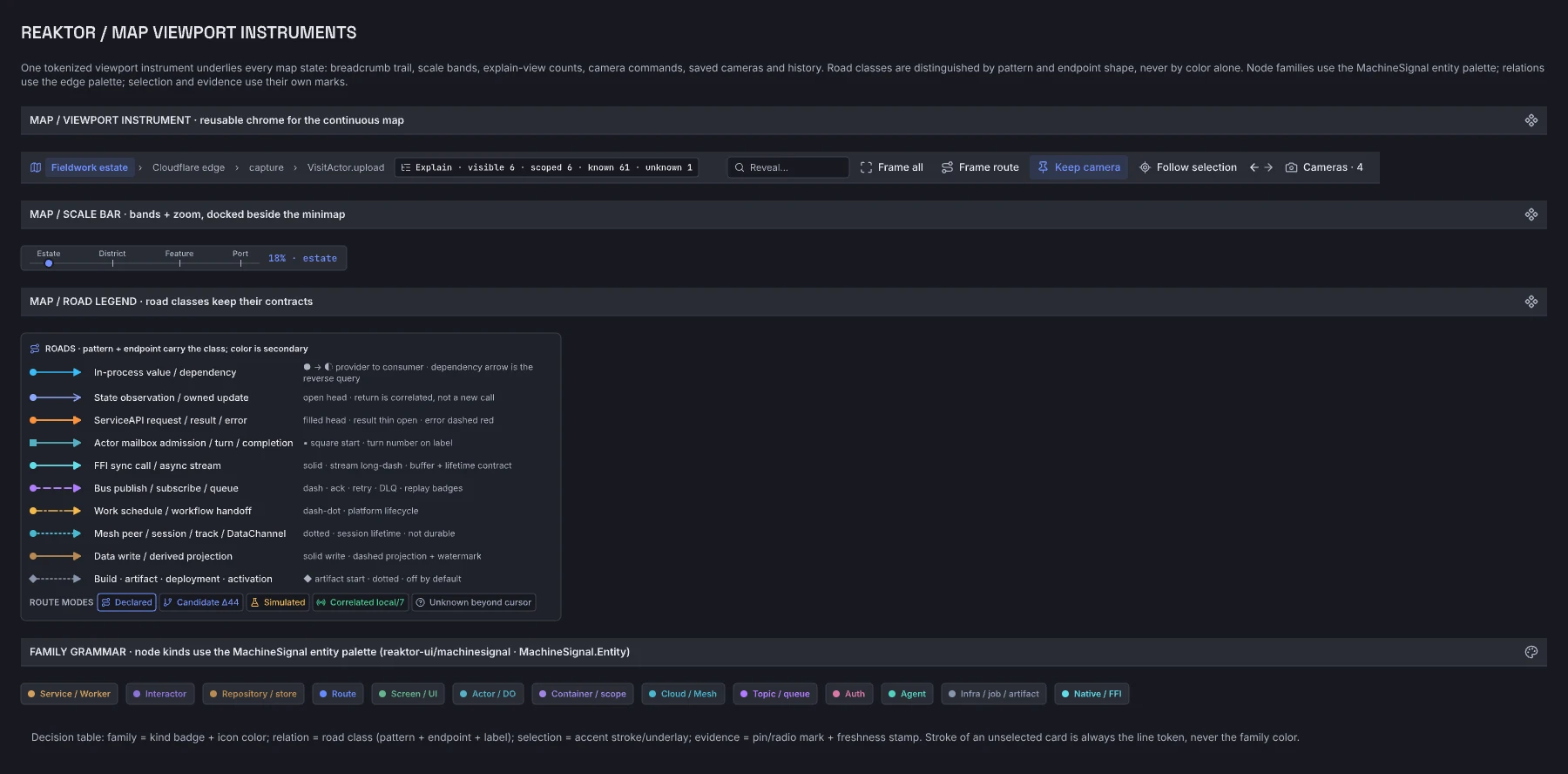Screen dimensions: 1568x774
Task: Click the 18% · estate zoom readout
Action: coord(302,258)
